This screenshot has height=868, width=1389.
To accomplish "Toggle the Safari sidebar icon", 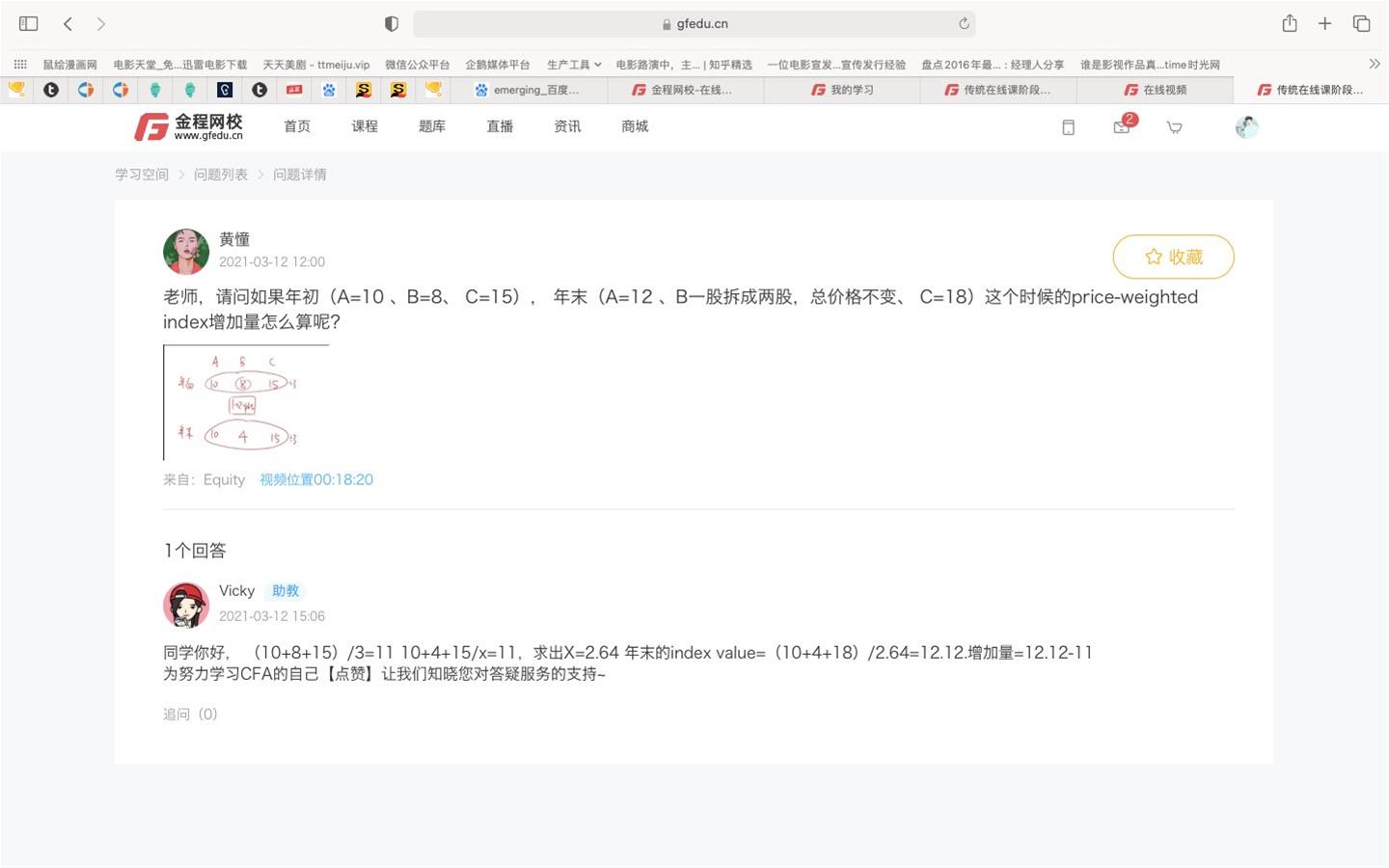I will pos(28,23).
